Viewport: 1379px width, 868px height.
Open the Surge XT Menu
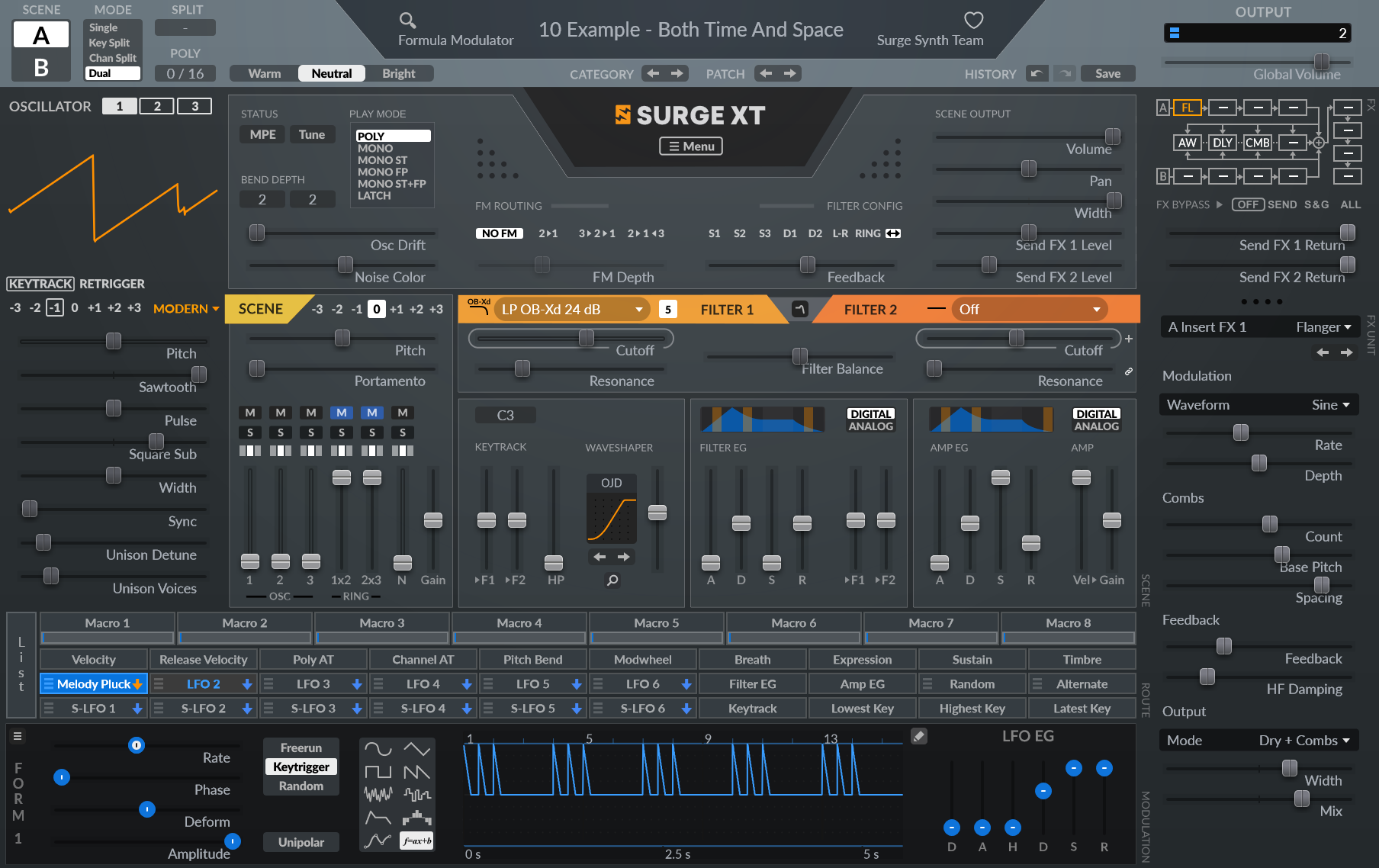pos(691,146)
